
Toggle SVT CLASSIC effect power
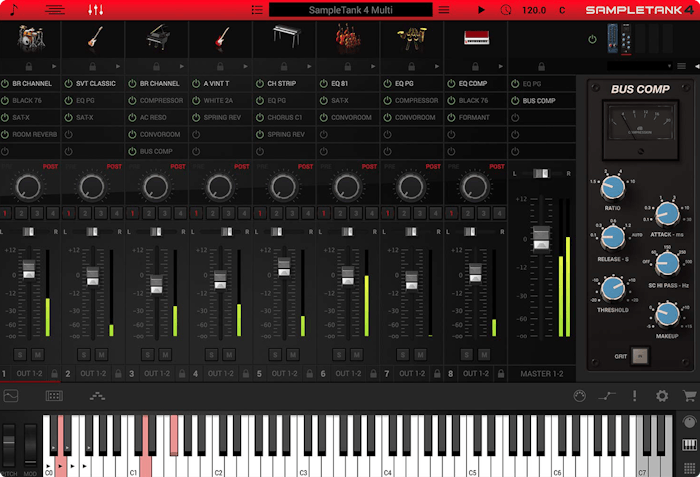(68, 84)
